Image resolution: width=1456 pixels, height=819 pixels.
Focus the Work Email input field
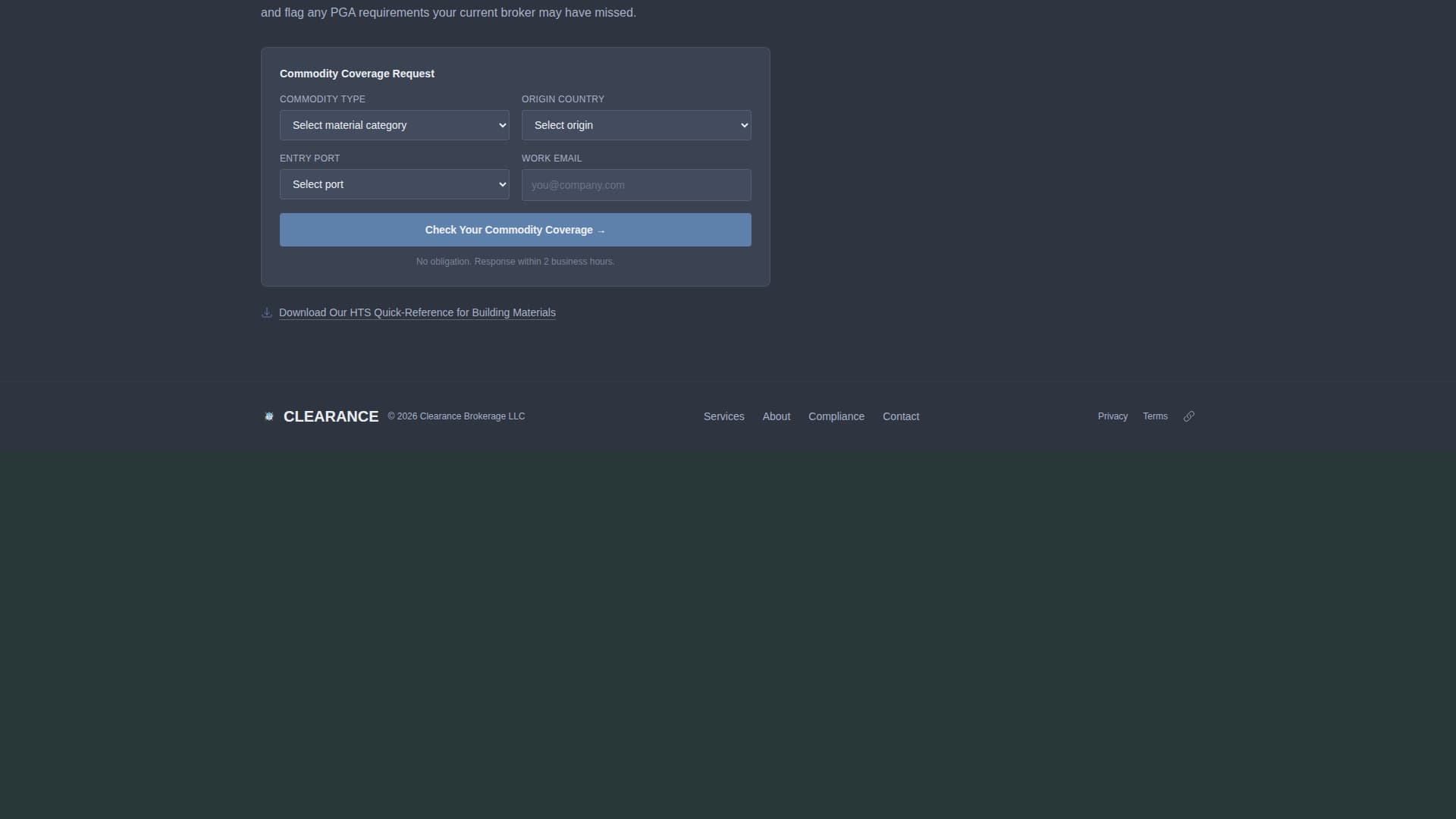click(x=635, y=185)
